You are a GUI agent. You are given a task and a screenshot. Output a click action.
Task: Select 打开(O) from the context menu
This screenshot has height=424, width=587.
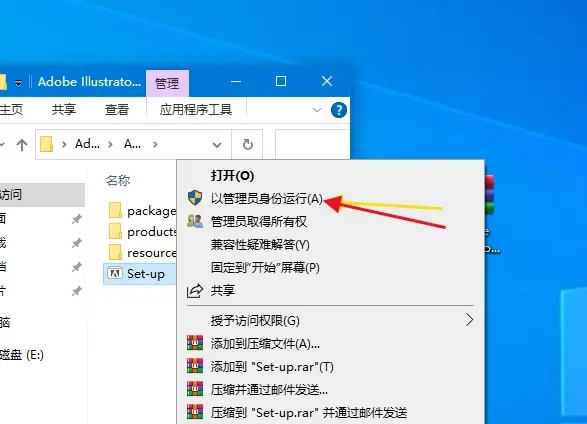[x=232, y=176]
